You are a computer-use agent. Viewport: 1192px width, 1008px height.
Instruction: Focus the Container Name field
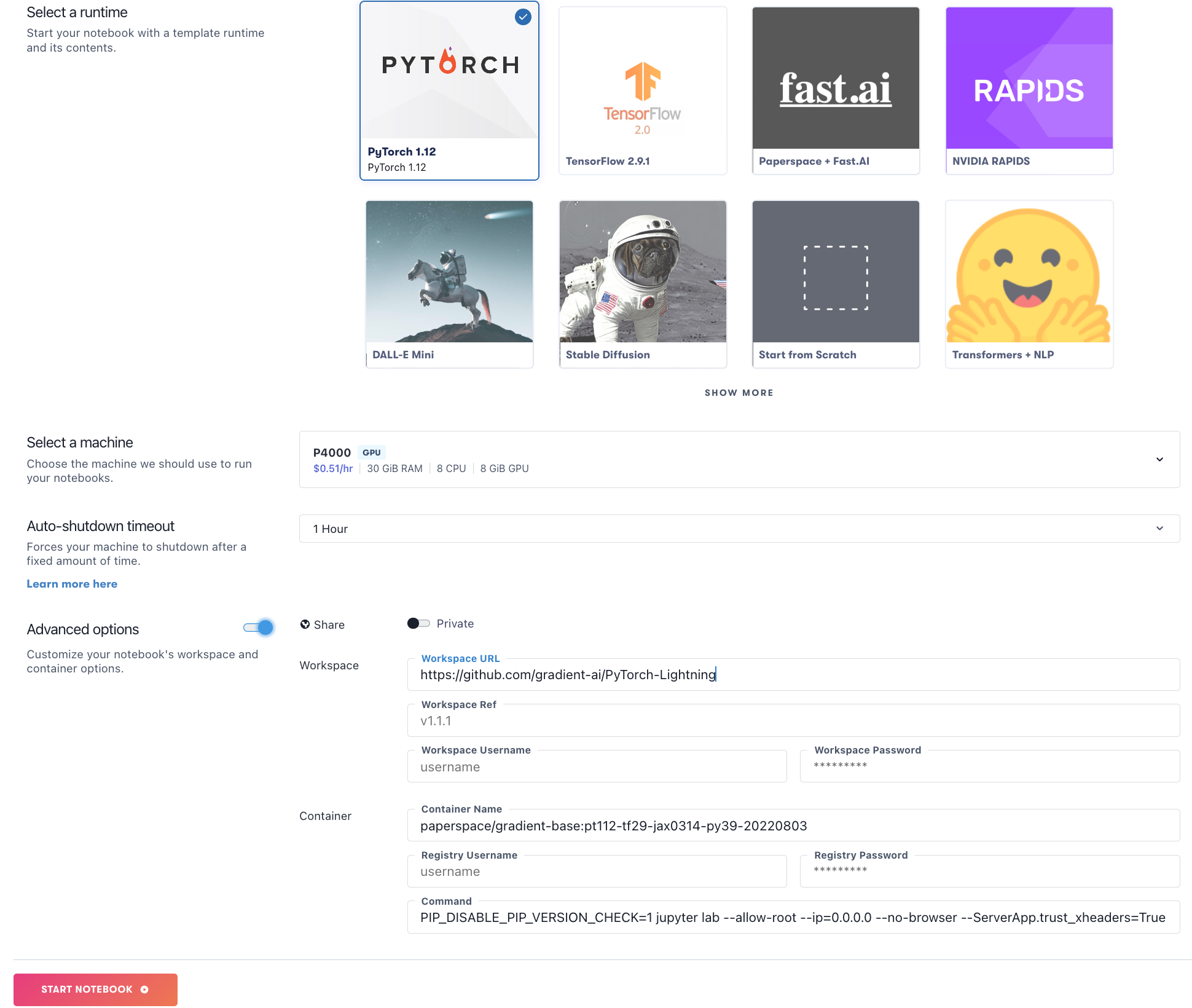[793, 825]
